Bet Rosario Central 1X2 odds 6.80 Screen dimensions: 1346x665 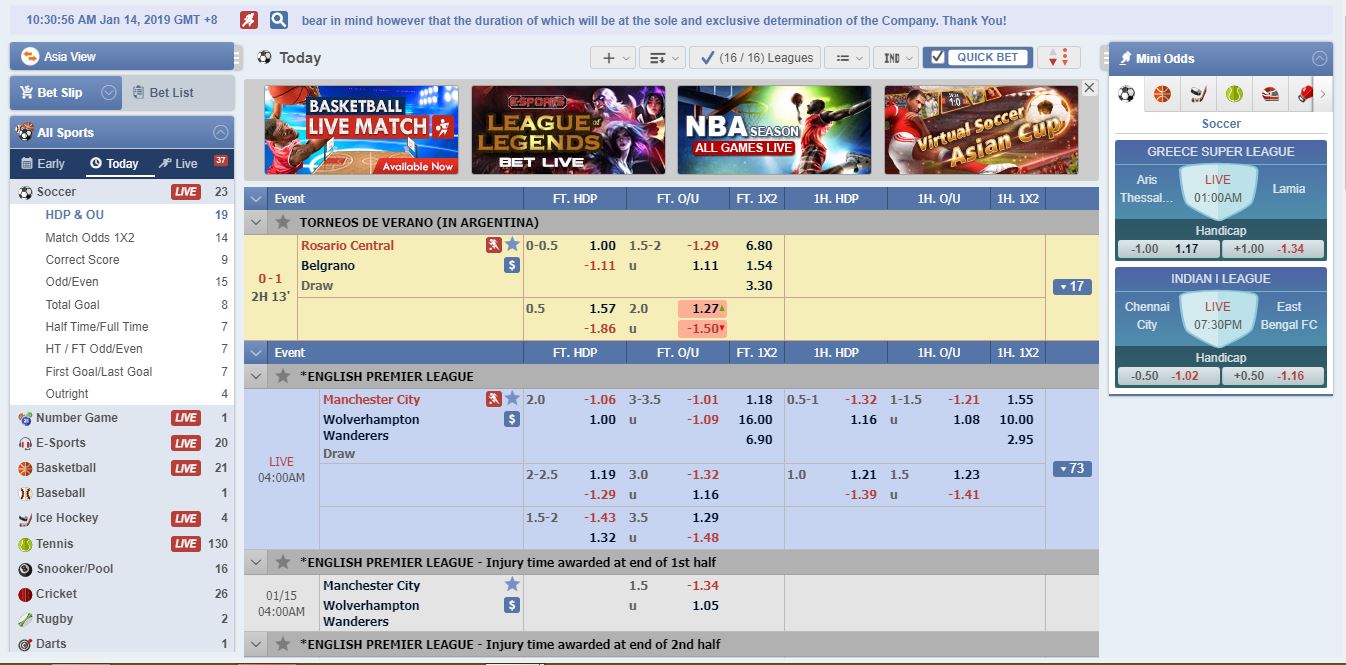click(758, 245)
